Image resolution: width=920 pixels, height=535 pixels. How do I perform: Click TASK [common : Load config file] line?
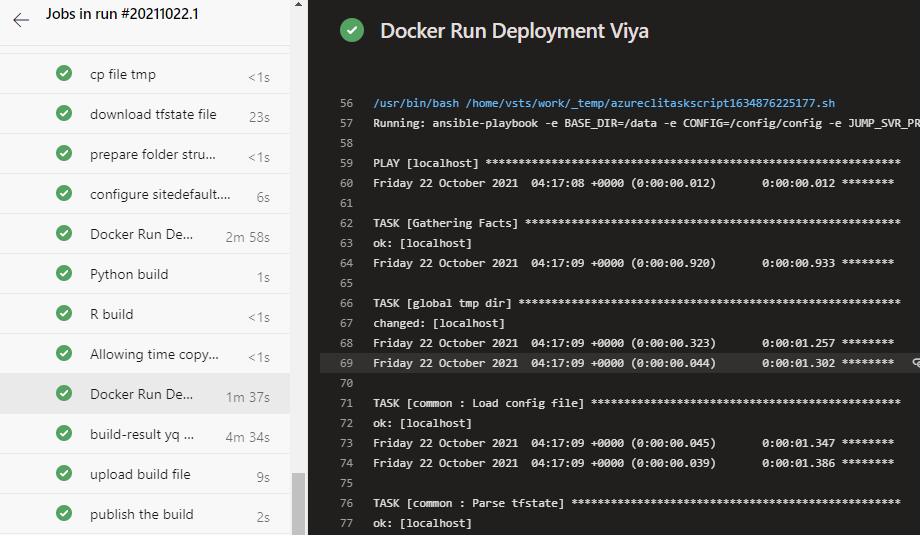tap(637, 403)
